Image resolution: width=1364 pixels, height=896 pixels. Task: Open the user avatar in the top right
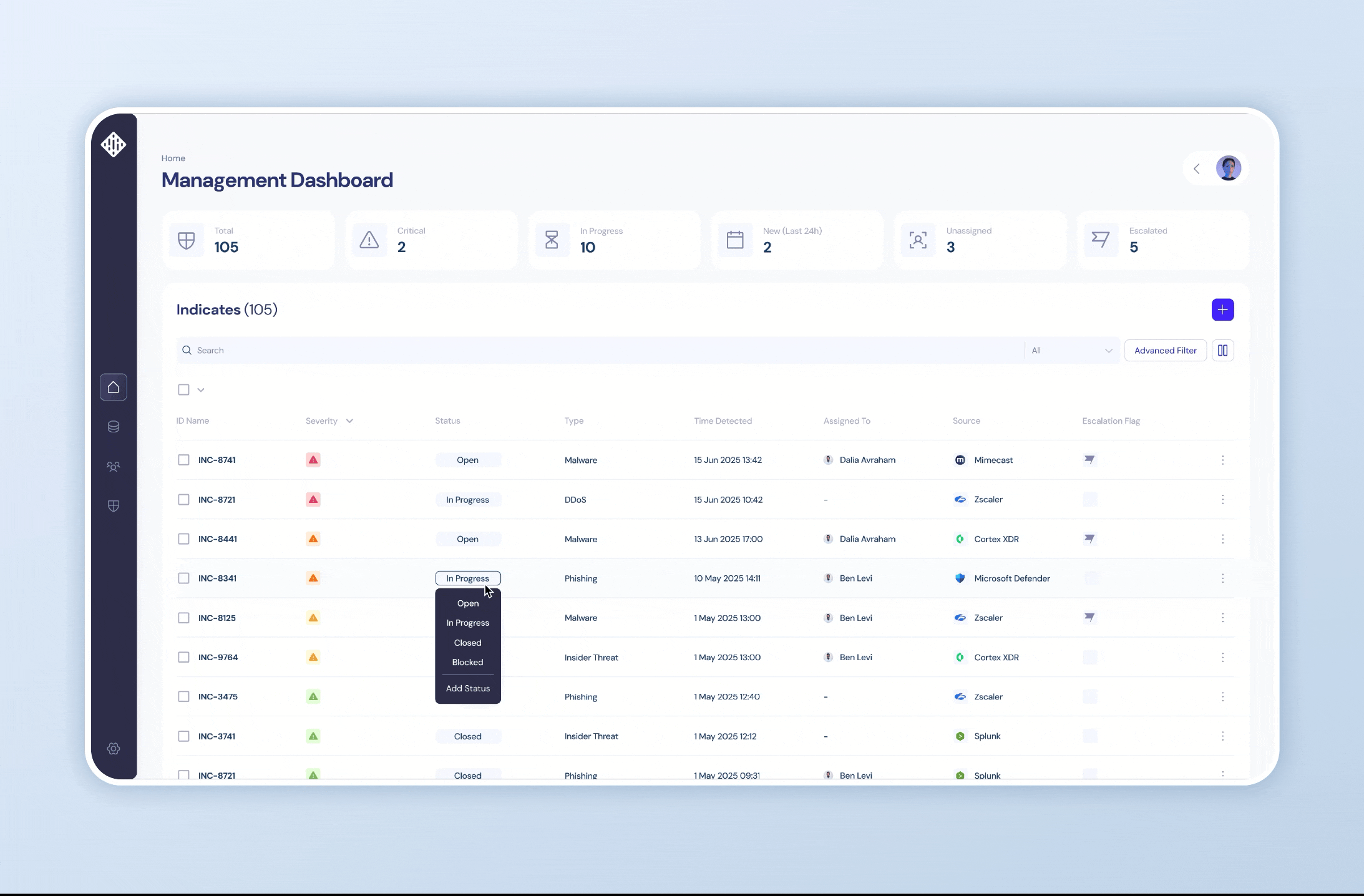click(x=1229, y=168)
